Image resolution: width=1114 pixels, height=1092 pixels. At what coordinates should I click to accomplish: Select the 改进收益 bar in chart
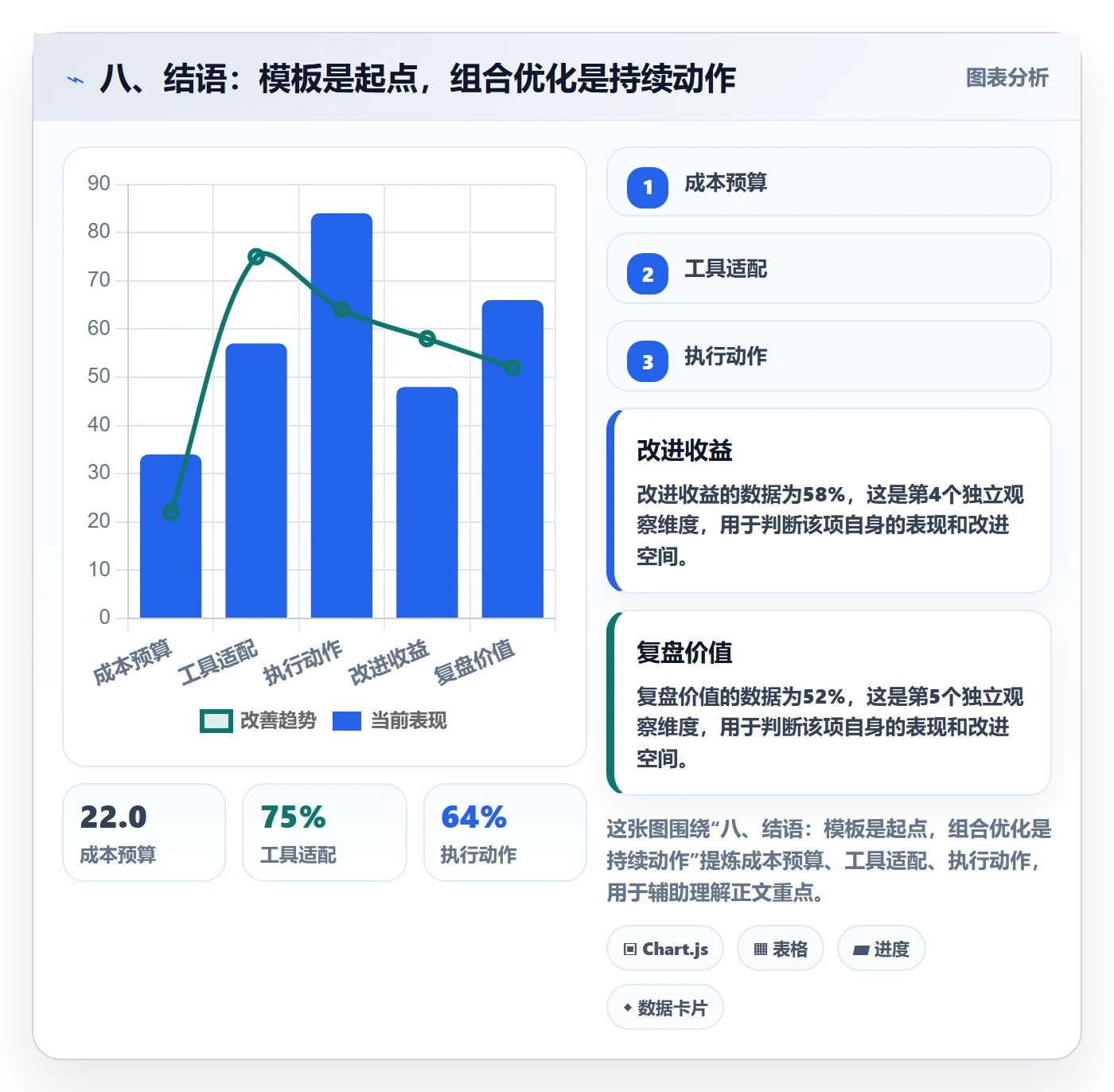coord(427,502)
